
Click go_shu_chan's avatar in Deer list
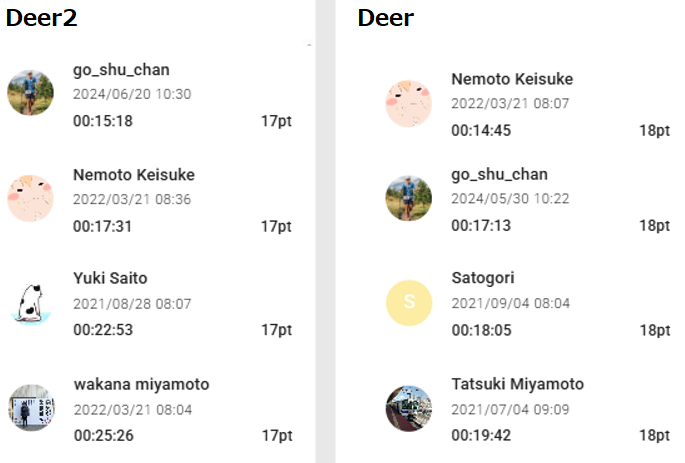click(x=408, y=198)
